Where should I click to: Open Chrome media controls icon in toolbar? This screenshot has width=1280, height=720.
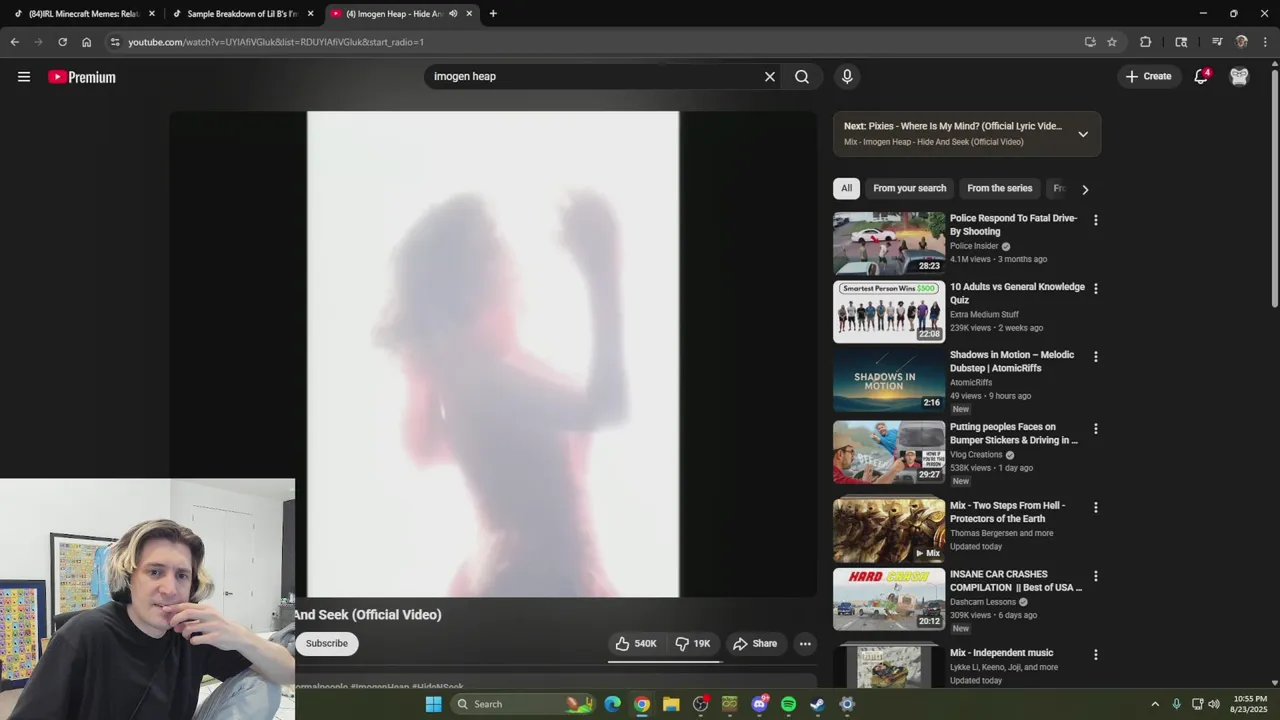[1217, 42]
